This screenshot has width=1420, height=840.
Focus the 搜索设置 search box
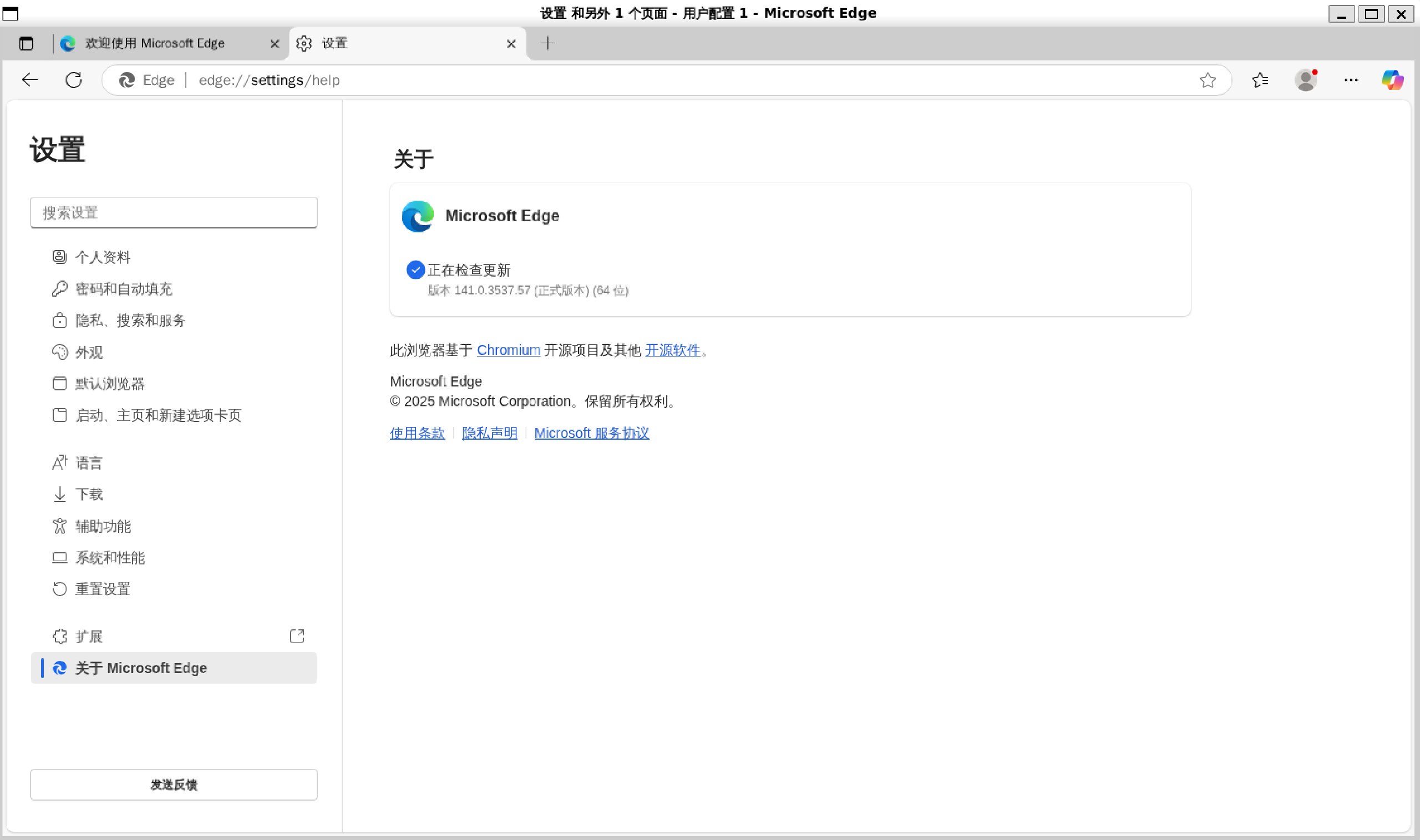173,213
